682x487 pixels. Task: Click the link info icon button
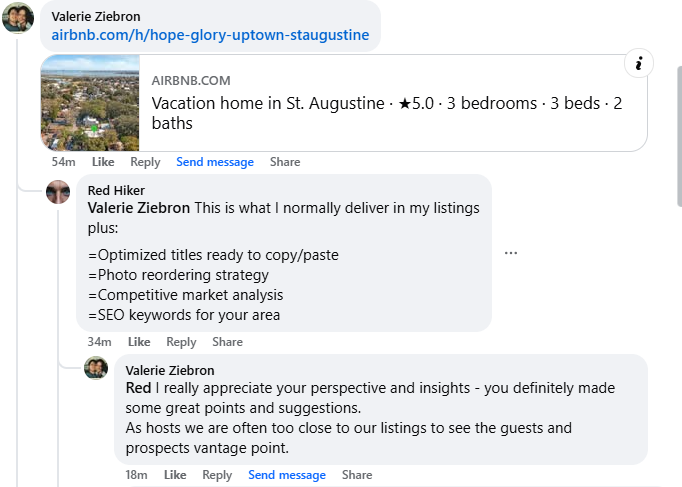tap(638, 65)
